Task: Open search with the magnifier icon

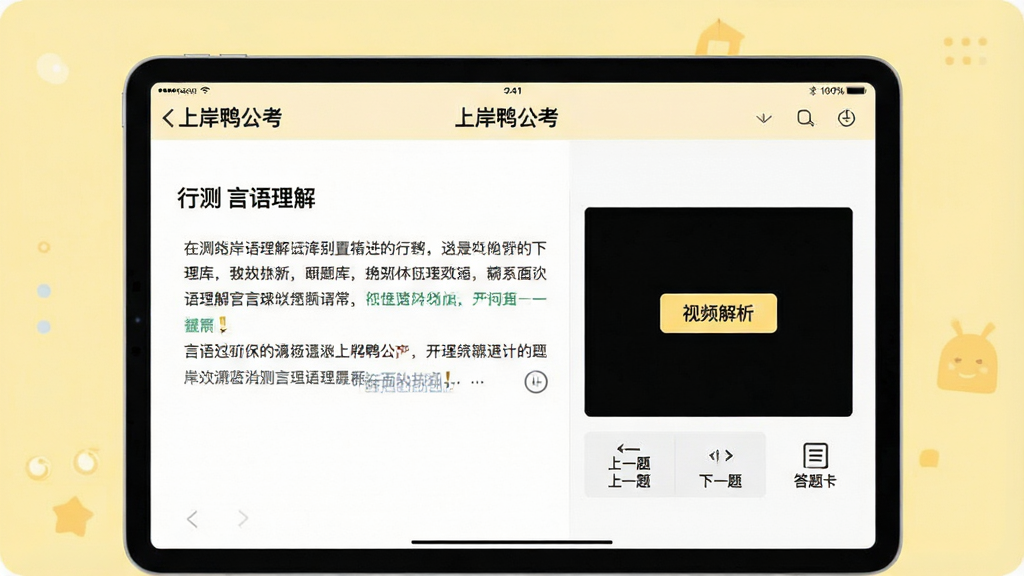Action: coord(805,118)
